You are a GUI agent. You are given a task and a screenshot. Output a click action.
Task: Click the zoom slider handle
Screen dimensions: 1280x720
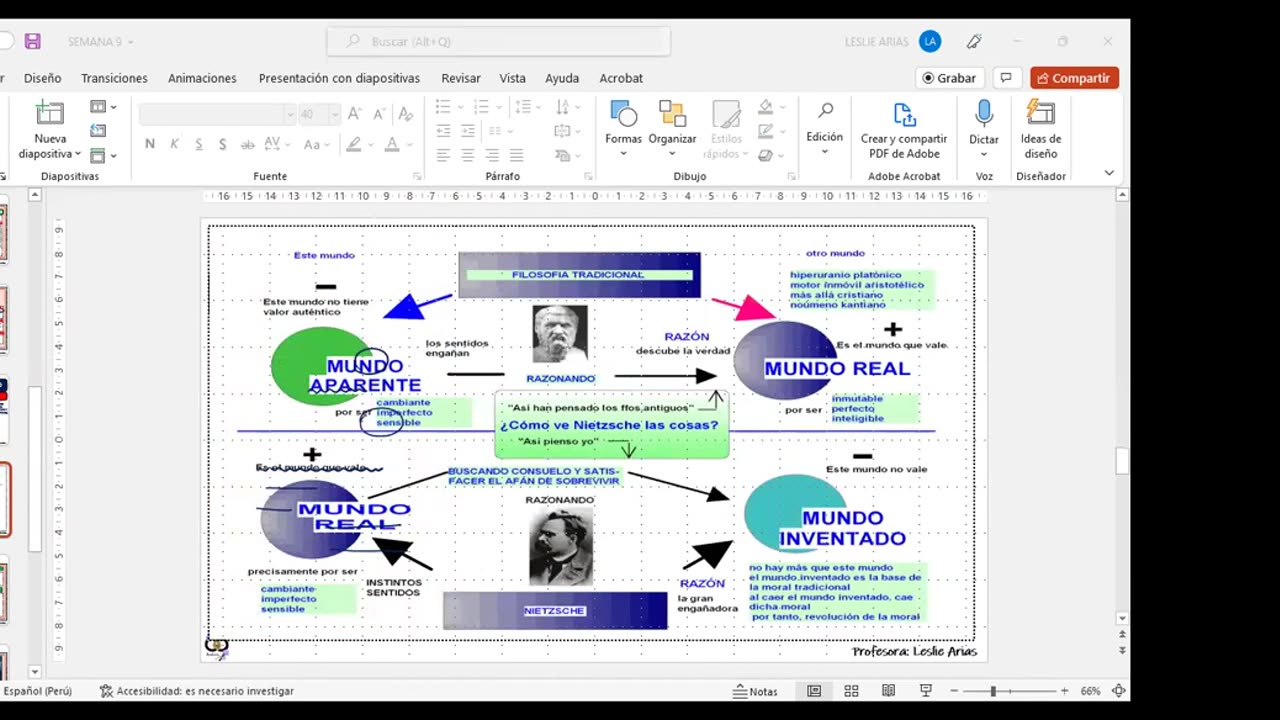tap(993, 691)
